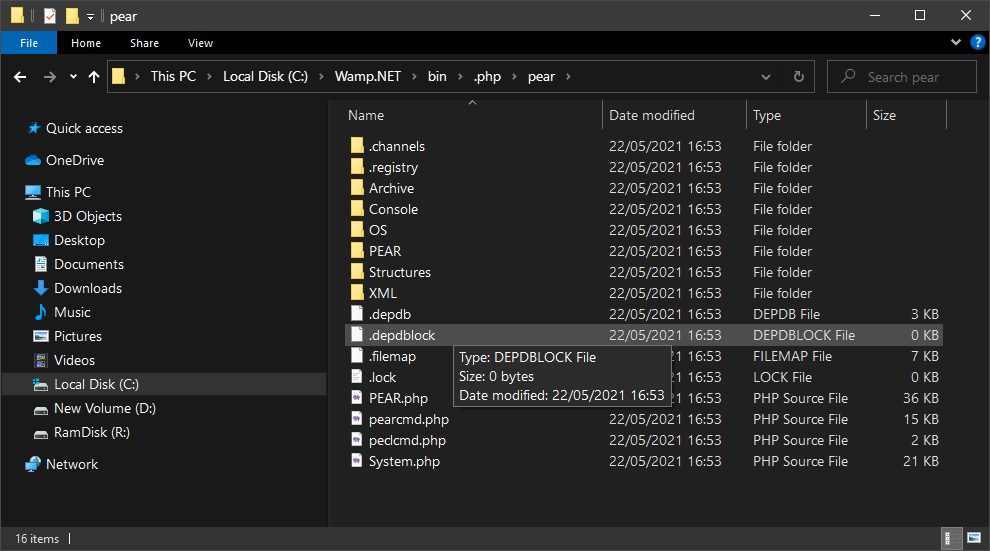Select the Console folder icon
Viewport: 990px width, 551px height.
point(357,209)
